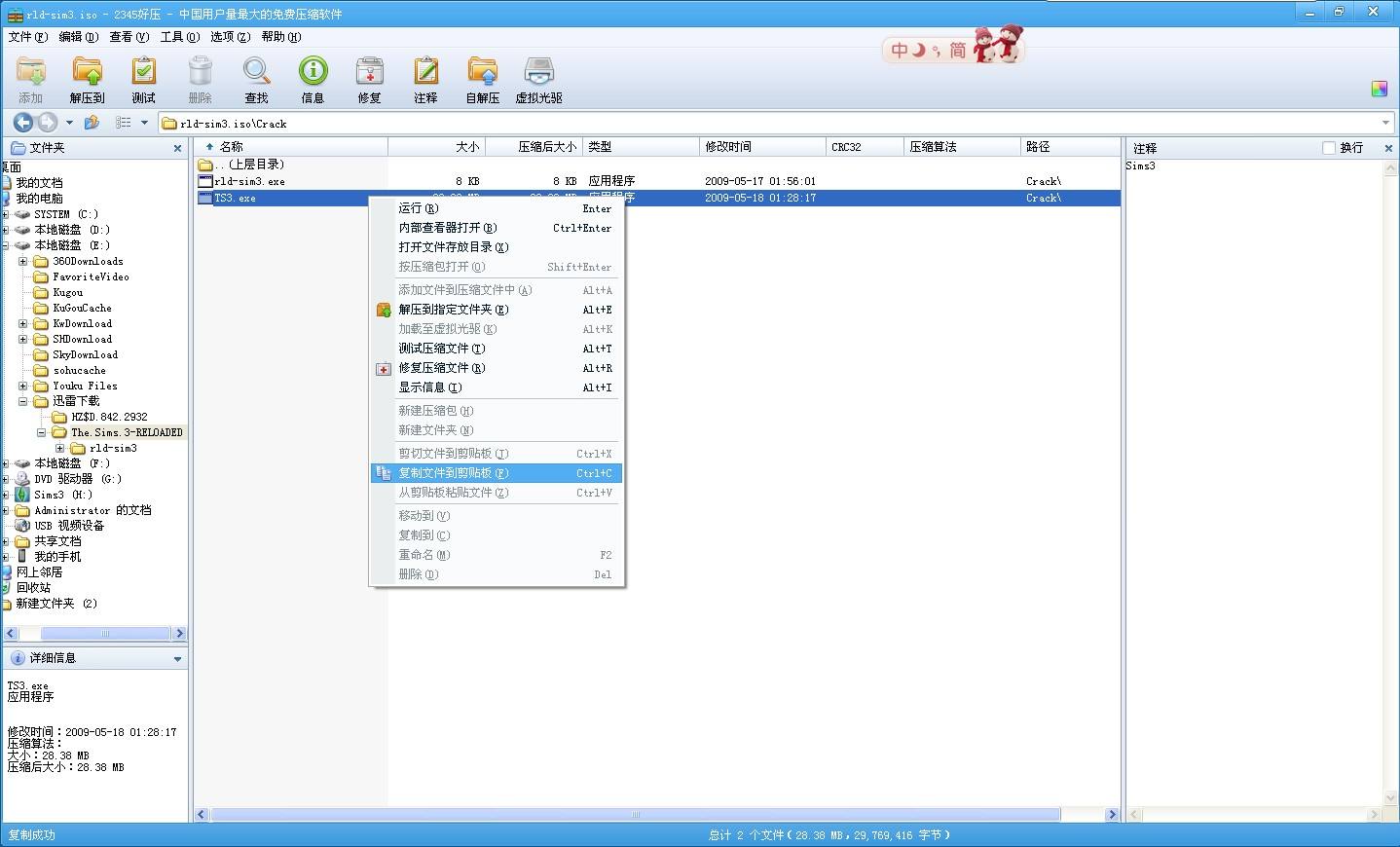Collapse The.Sims.3-RELOADED tree node
The image size is (1400, 847).
pyautogui.click(x=41, y=432)
